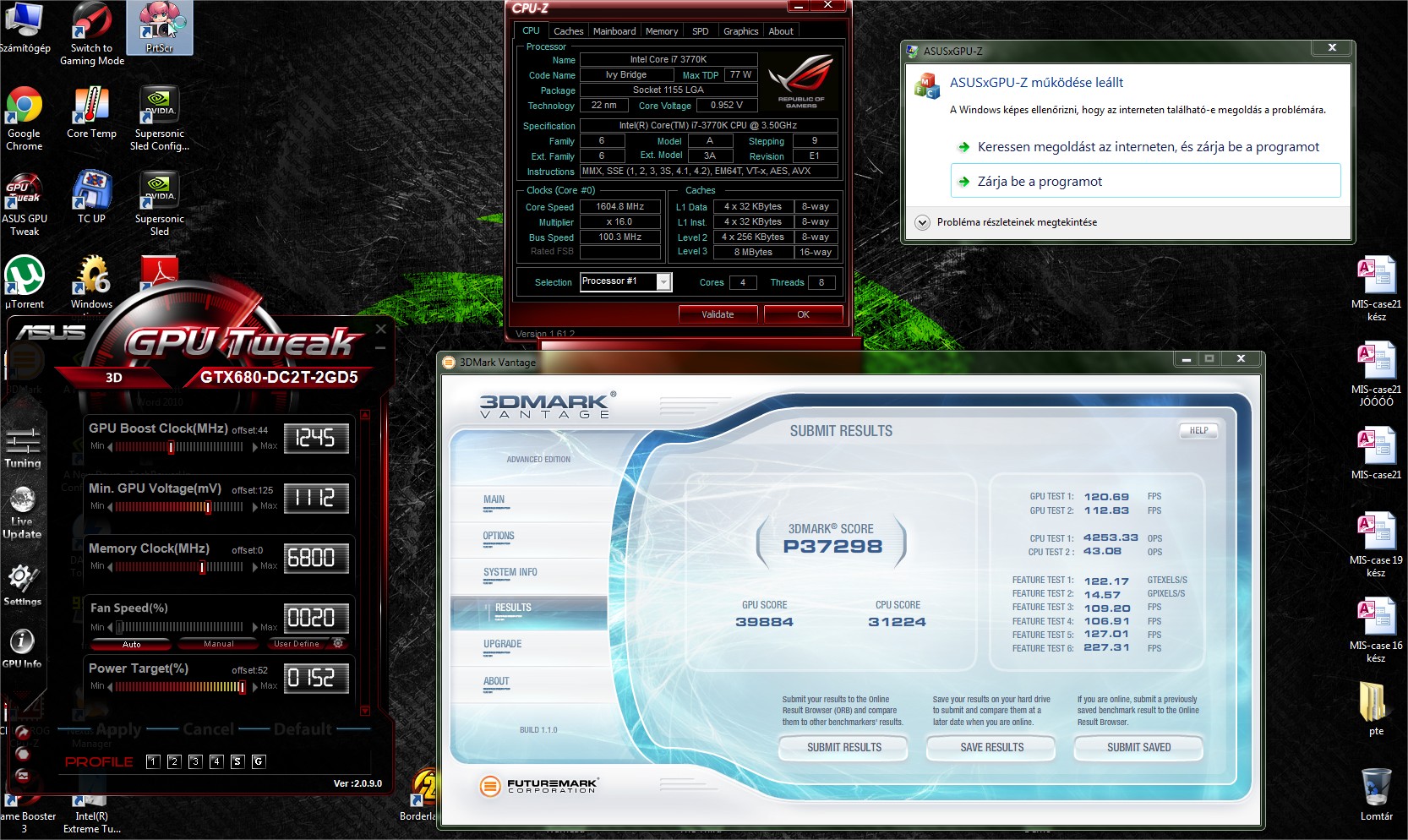Click the Validate button in CPU-Z
Viewport: 1408px width, 840px height.
pyautogui.click(x=718, y=314)
